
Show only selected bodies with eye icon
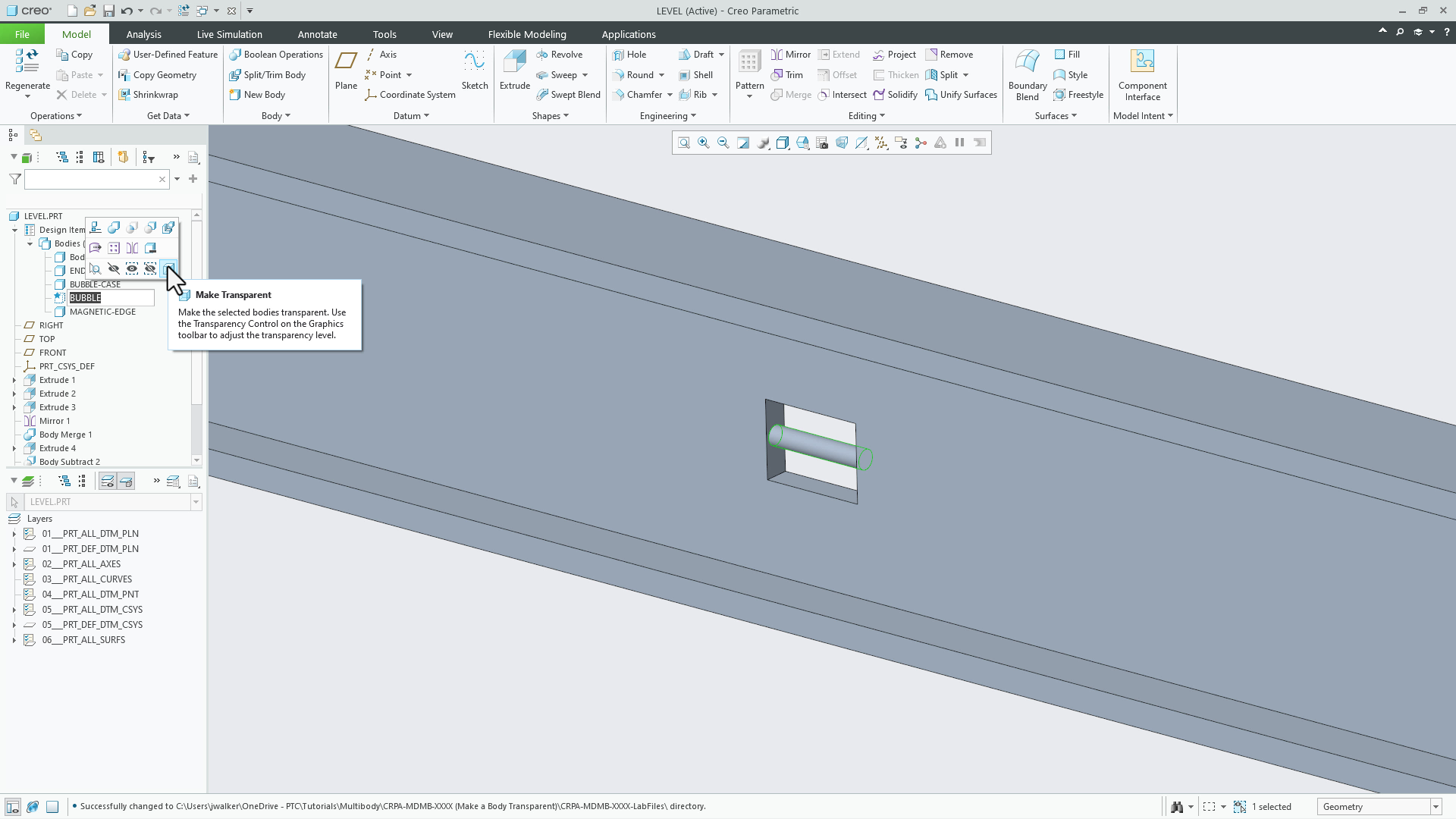click(x=132, y=268)
